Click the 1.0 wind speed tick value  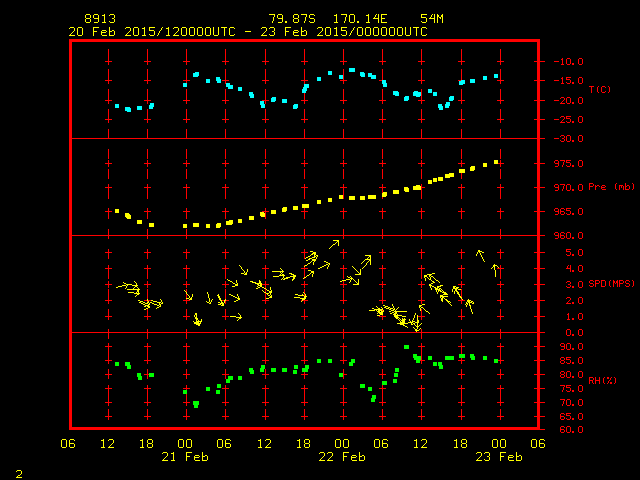[x=574, y=316]
